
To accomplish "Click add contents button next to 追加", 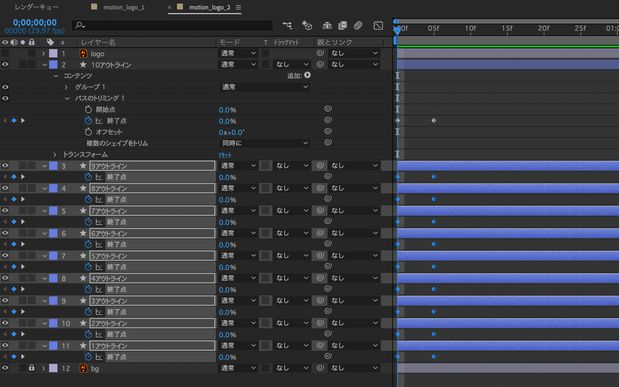I will click(x=307, y=75).
